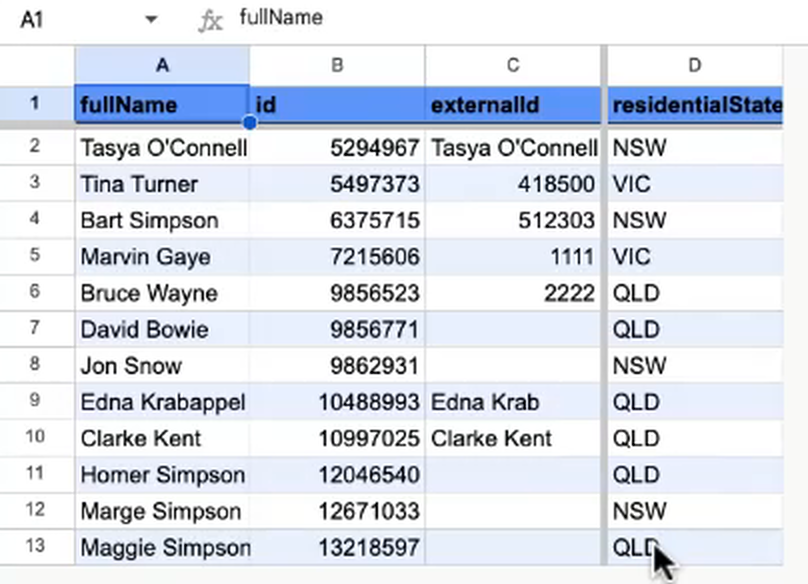
Task: Select QLD state cell for Homer Simpson
Action: click(695, 475)
